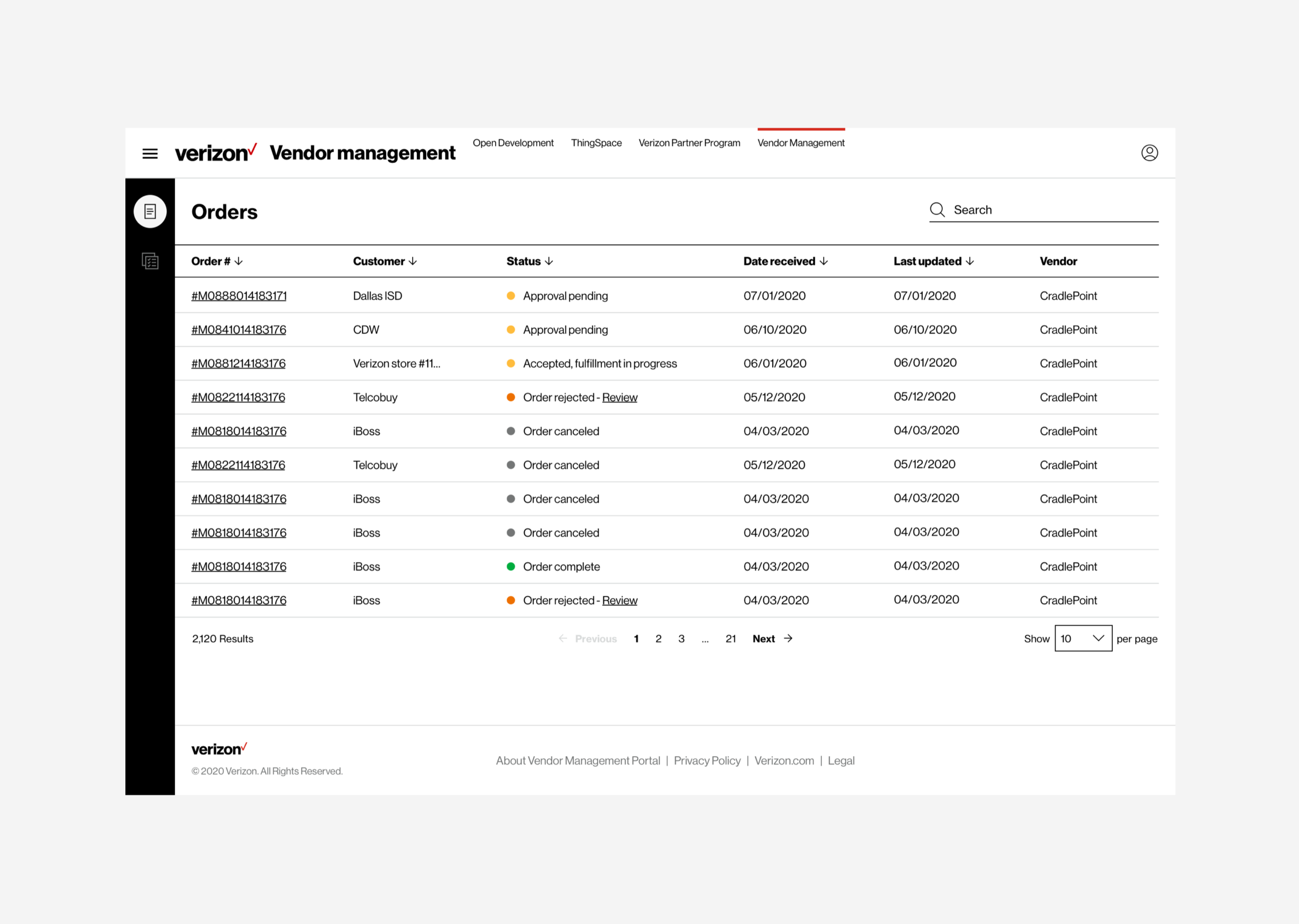Sort by Status using its arrow
Image resolution: width=1299 pixels, height=924 pixels.
pyautogui.click(x=549, y=261)
